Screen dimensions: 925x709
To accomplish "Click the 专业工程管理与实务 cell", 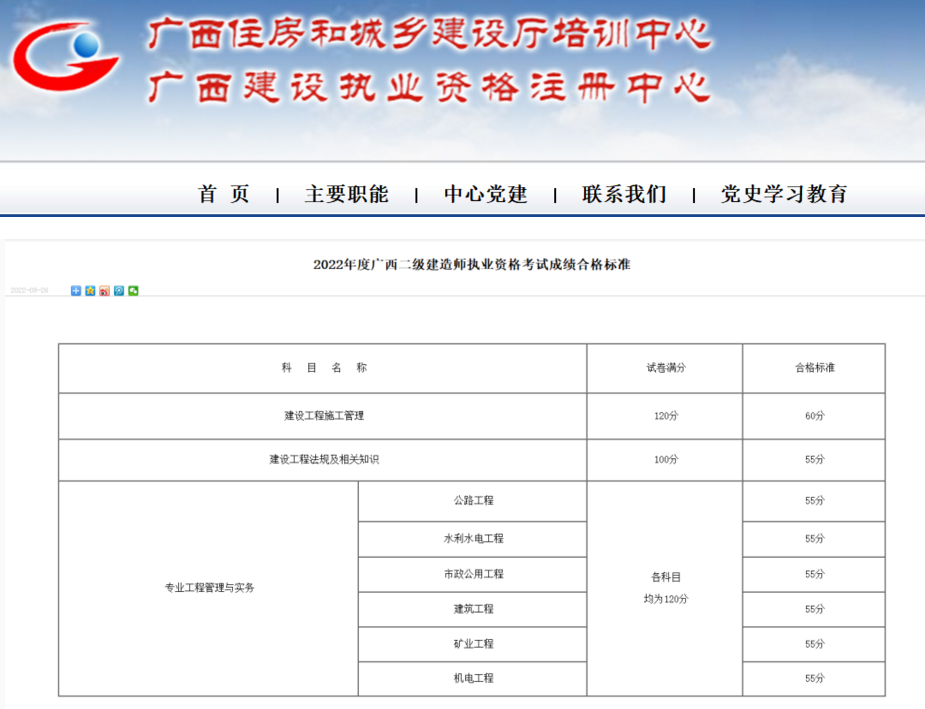I will coord(209,588).
